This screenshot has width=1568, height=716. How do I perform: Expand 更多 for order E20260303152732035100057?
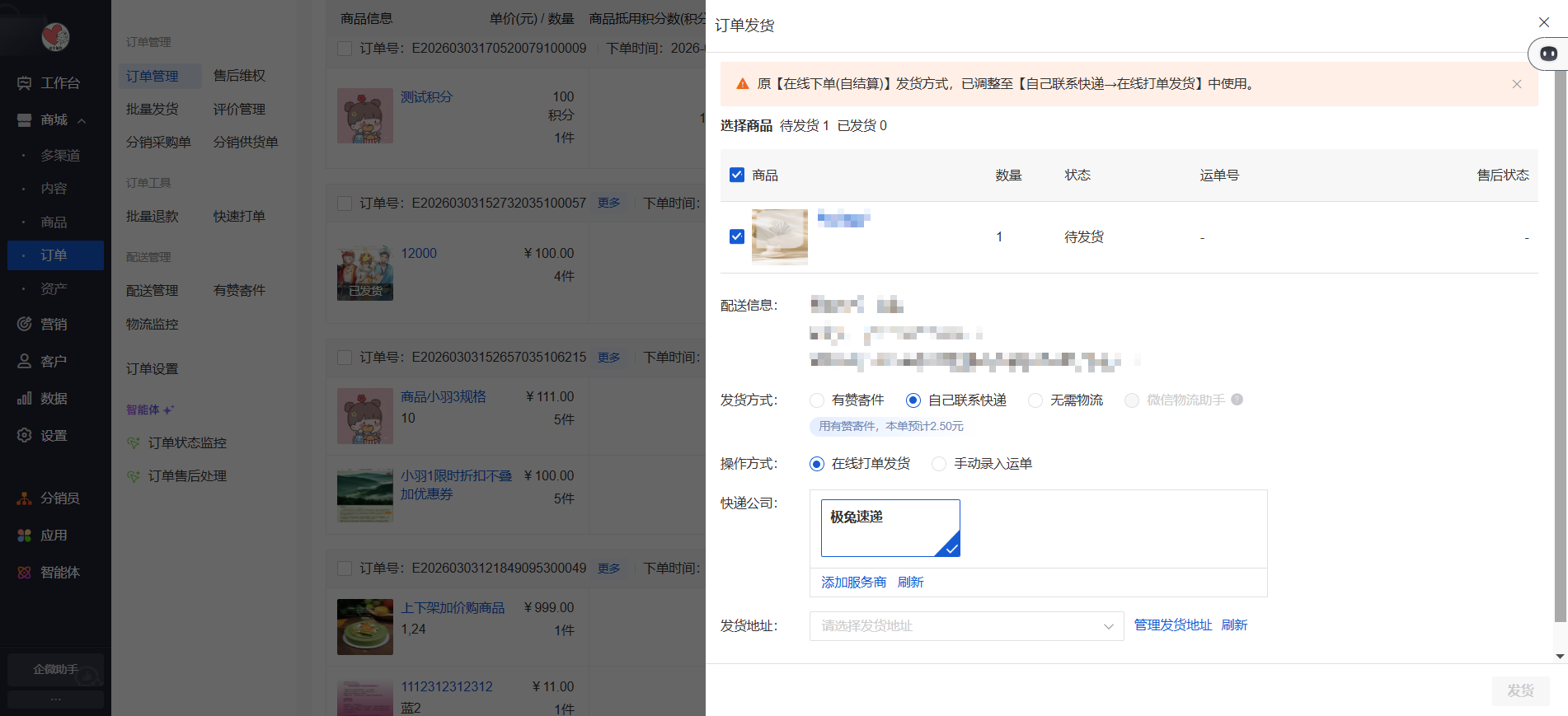[x=608, y=203]
